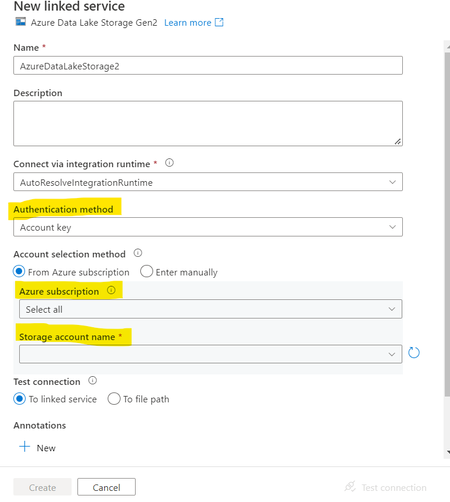
Task: Click the 'Authentication method' label
Action: coord(63,209)
